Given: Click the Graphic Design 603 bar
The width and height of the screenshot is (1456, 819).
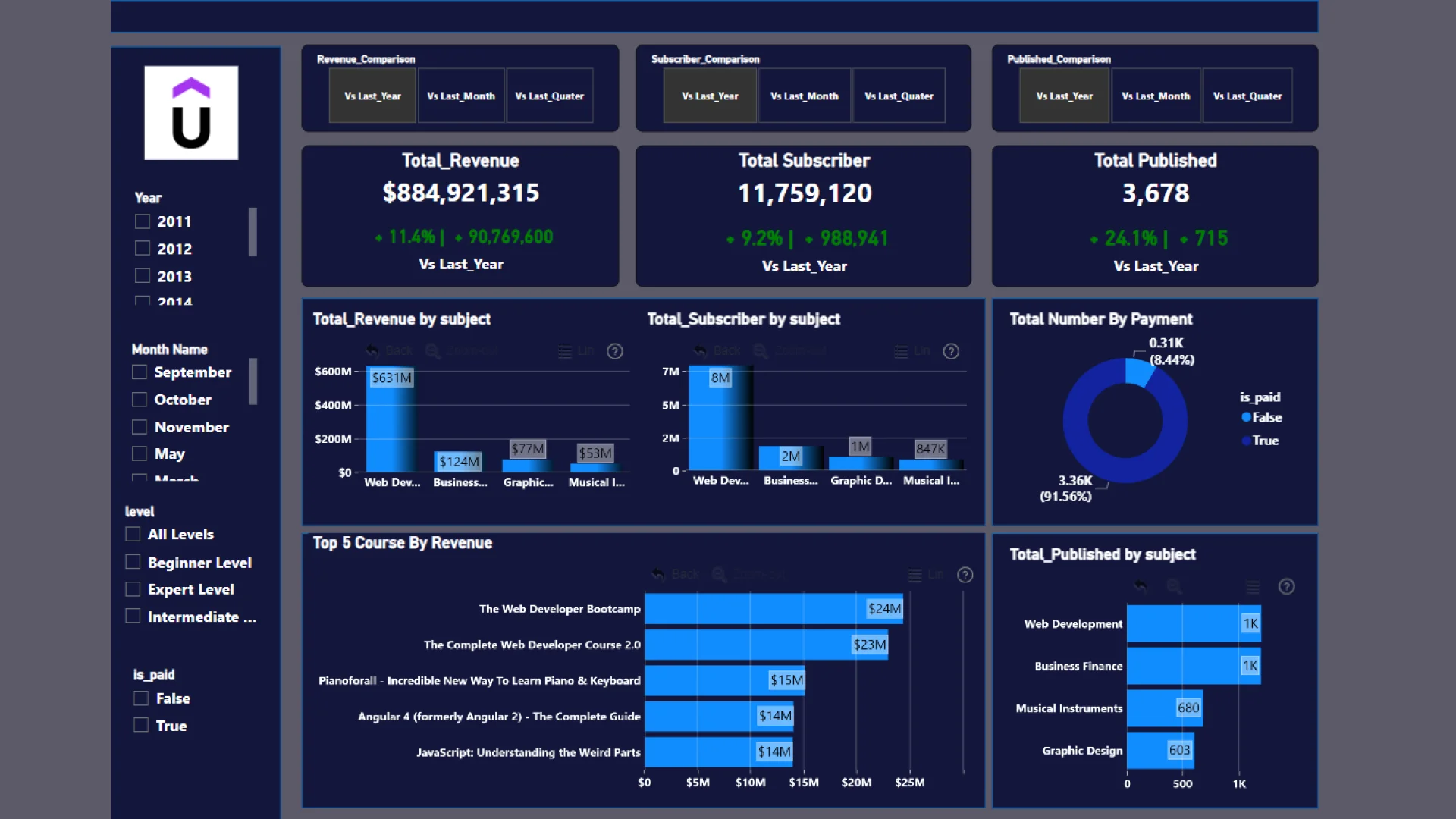Looking at the screenshot, I should point(1161,750).
